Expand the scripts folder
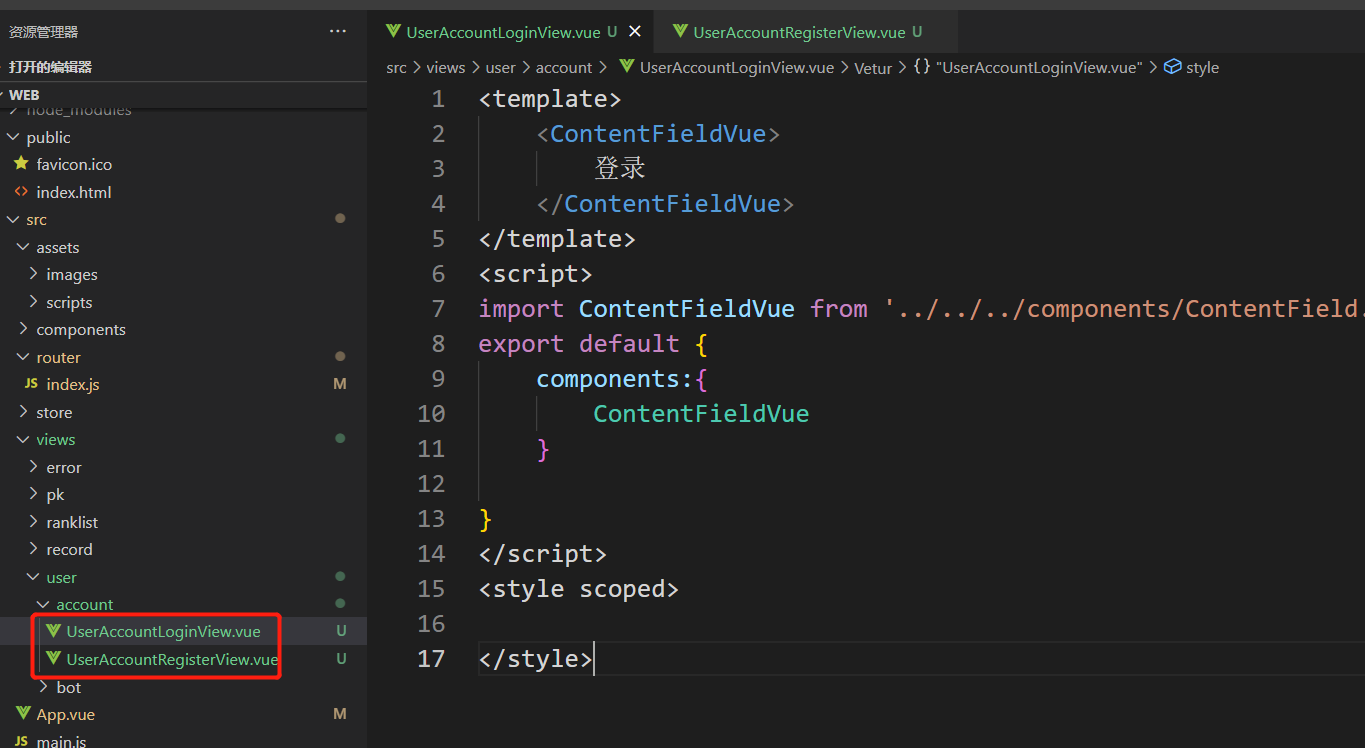Viewport: 1365px width, 748px height. tap(33, 302)
